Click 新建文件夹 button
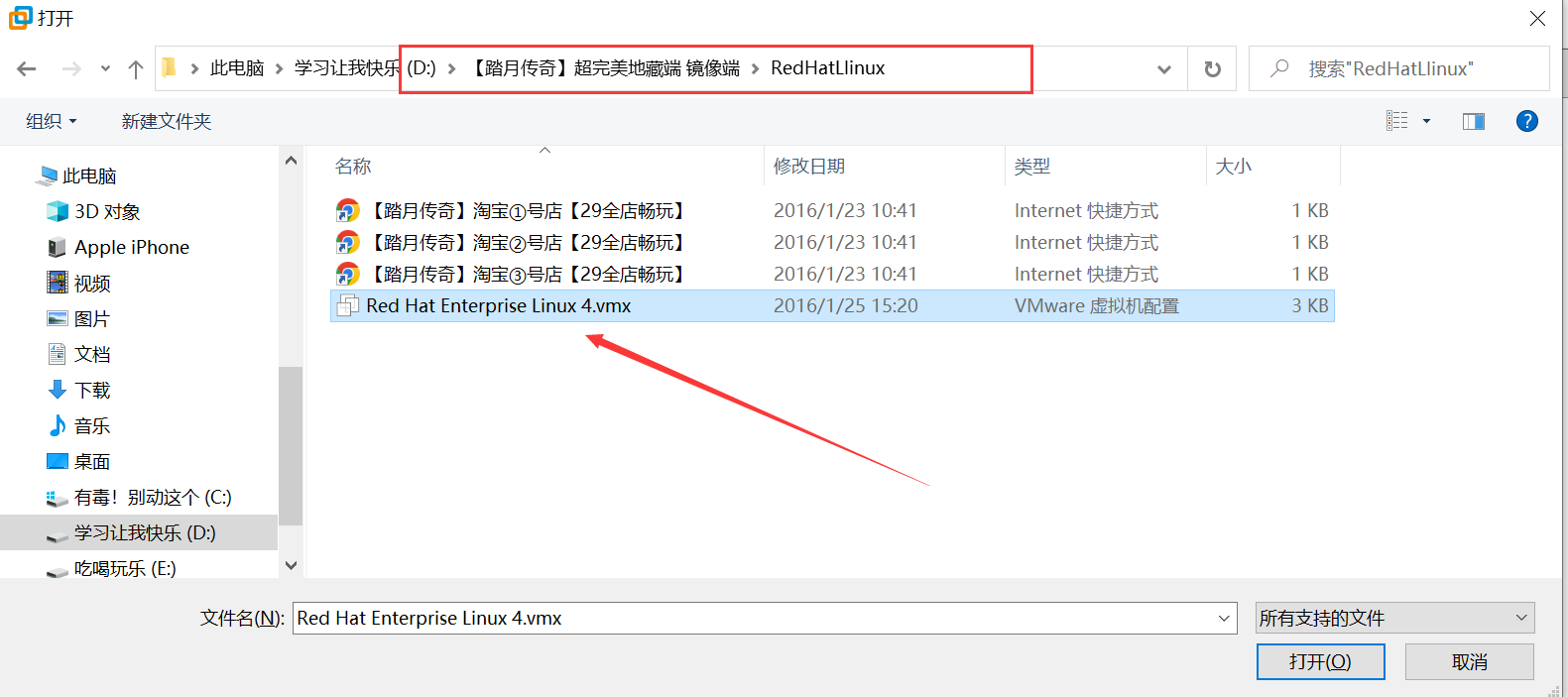Viewport: 1568px width, 697px height. pos(167,121)
